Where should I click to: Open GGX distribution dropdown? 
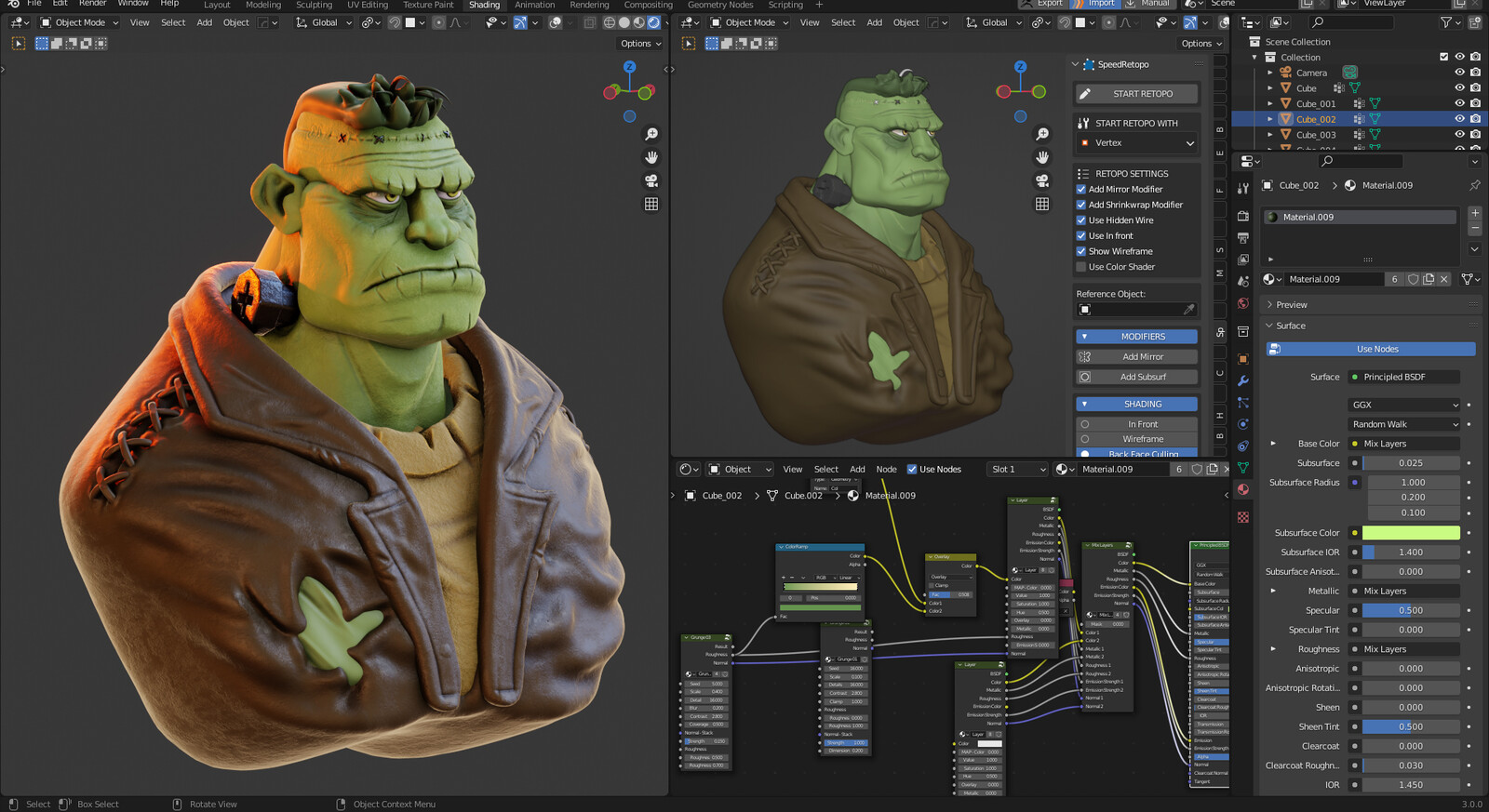(x=1404, y=405)
